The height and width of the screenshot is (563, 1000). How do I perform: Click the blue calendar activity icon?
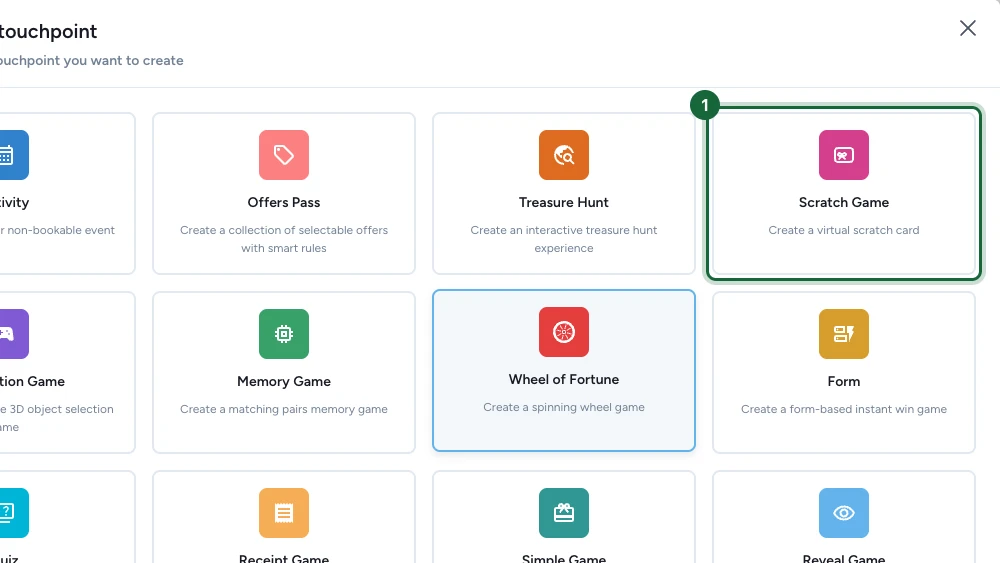point(13,155)
